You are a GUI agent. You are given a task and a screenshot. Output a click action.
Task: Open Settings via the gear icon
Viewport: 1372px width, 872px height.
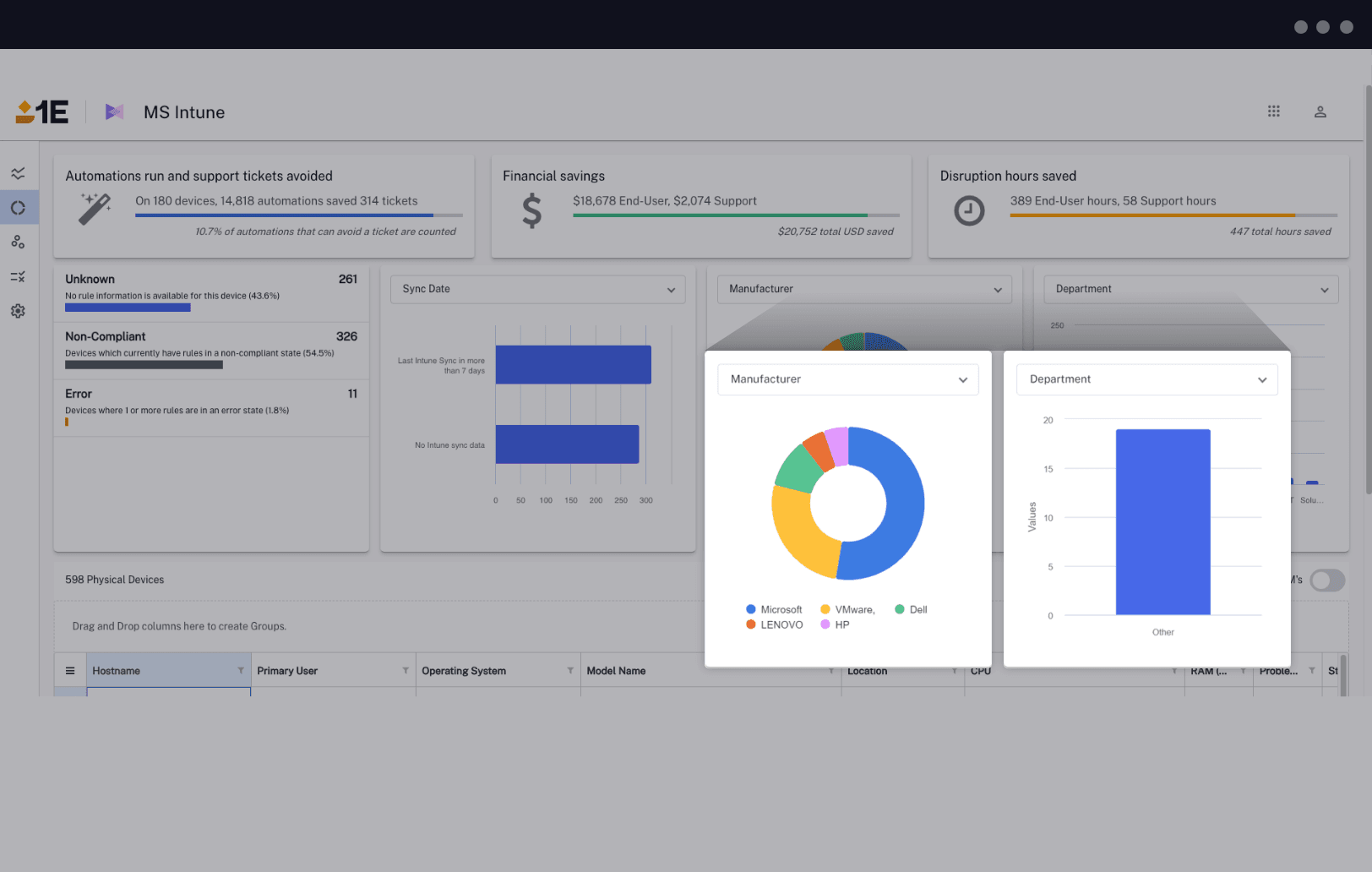[x=19, y=311]
